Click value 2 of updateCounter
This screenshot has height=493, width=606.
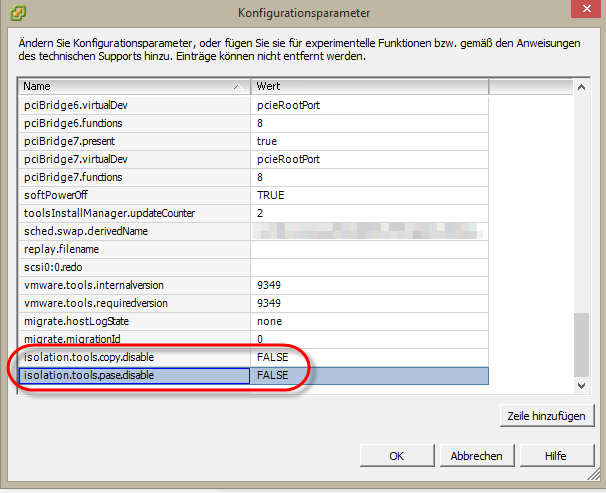(x=370, y=213)
